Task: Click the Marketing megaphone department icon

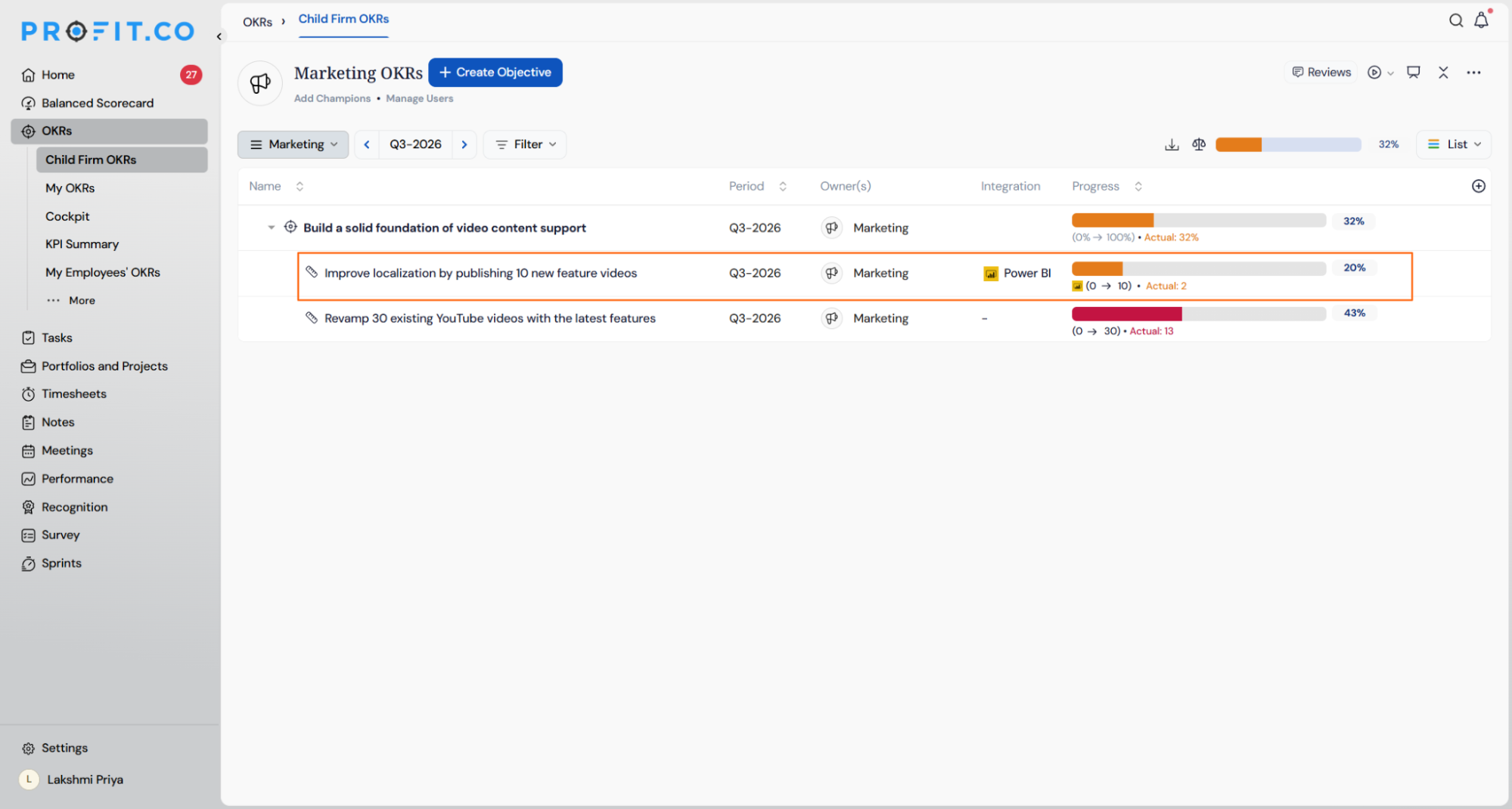Action: 260,83
